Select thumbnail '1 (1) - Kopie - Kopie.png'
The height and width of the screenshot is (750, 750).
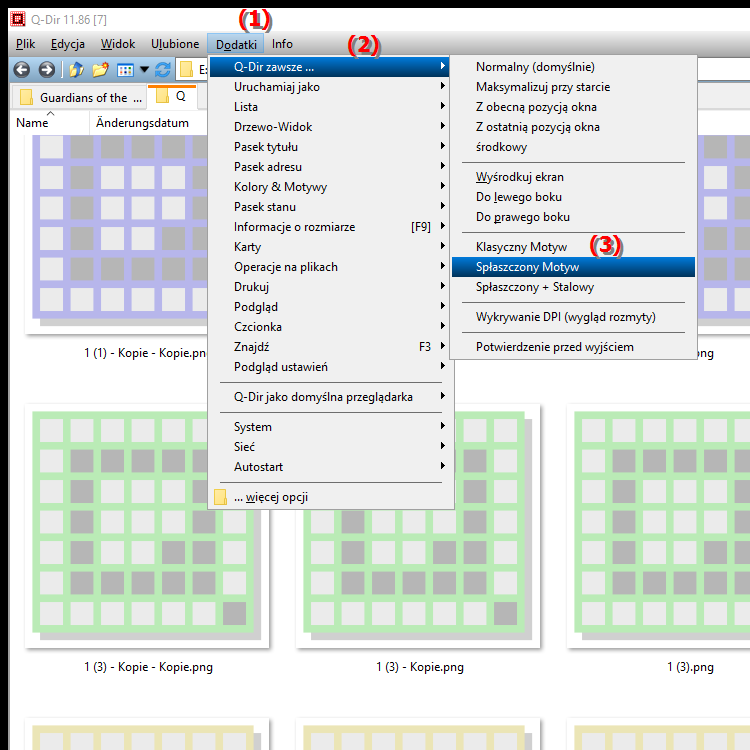pyautogui.click(x=117, y=234)
